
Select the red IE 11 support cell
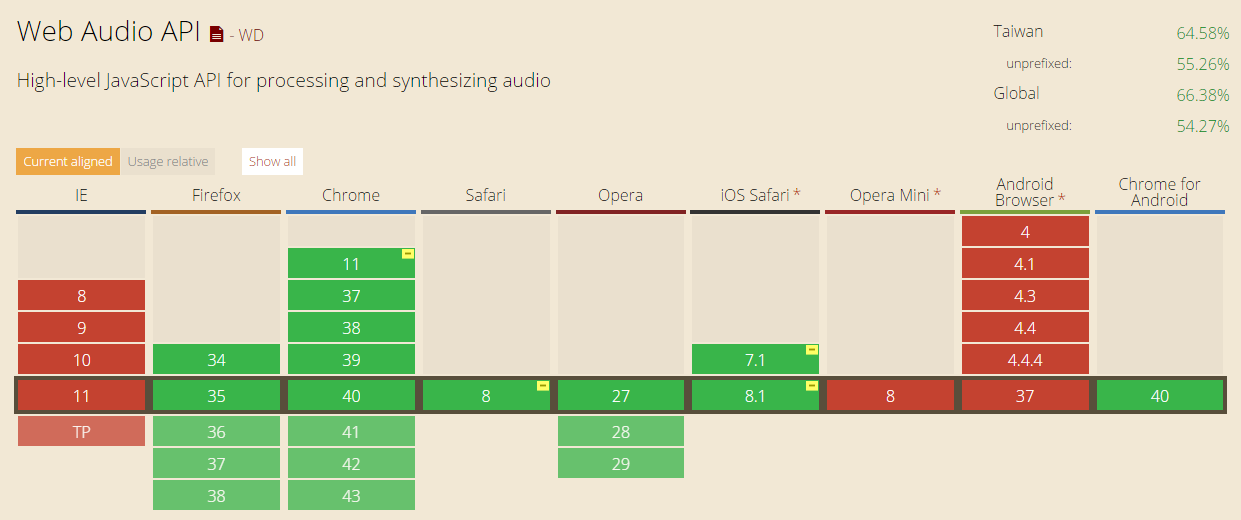click(81, 396)
